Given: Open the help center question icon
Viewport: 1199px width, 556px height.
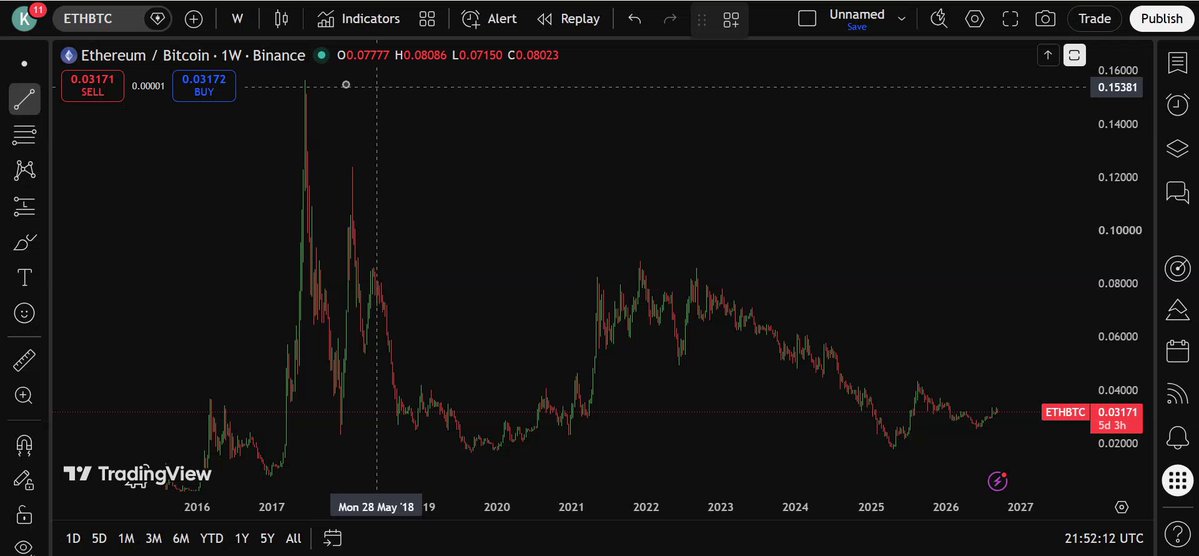Looking at the screenshot, I should point(1178,532).
